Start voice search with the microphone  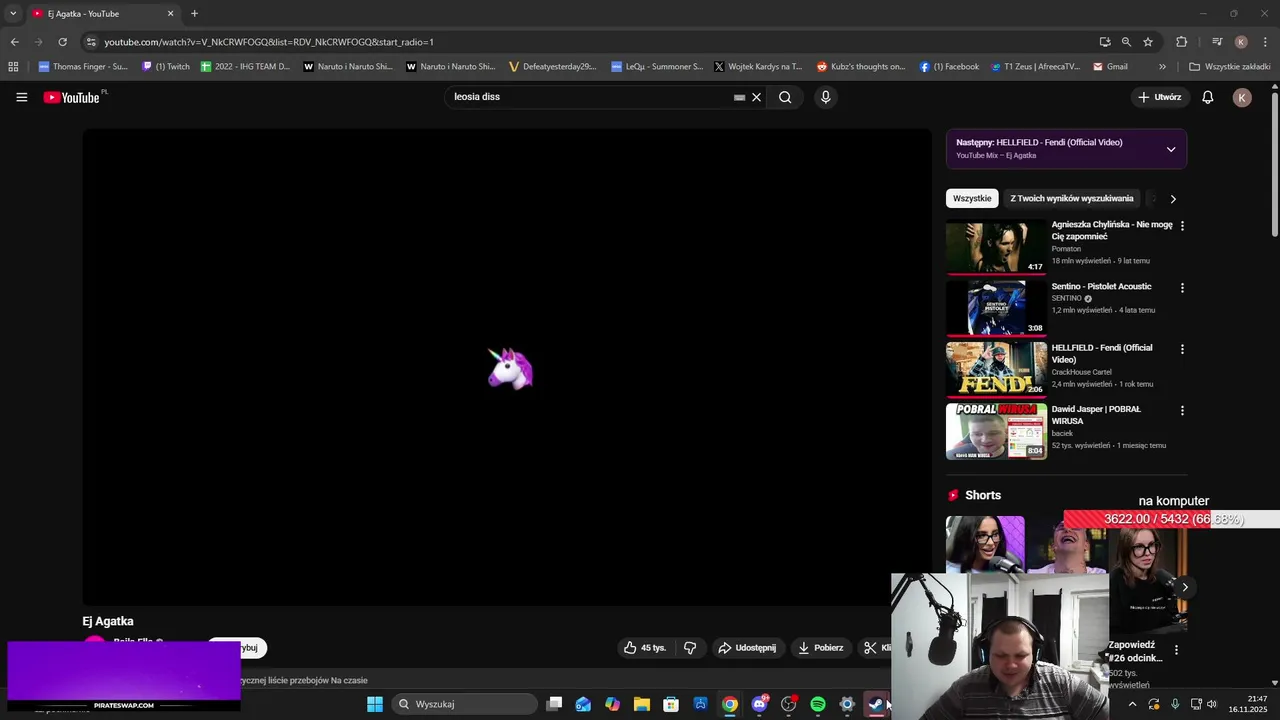825,97
